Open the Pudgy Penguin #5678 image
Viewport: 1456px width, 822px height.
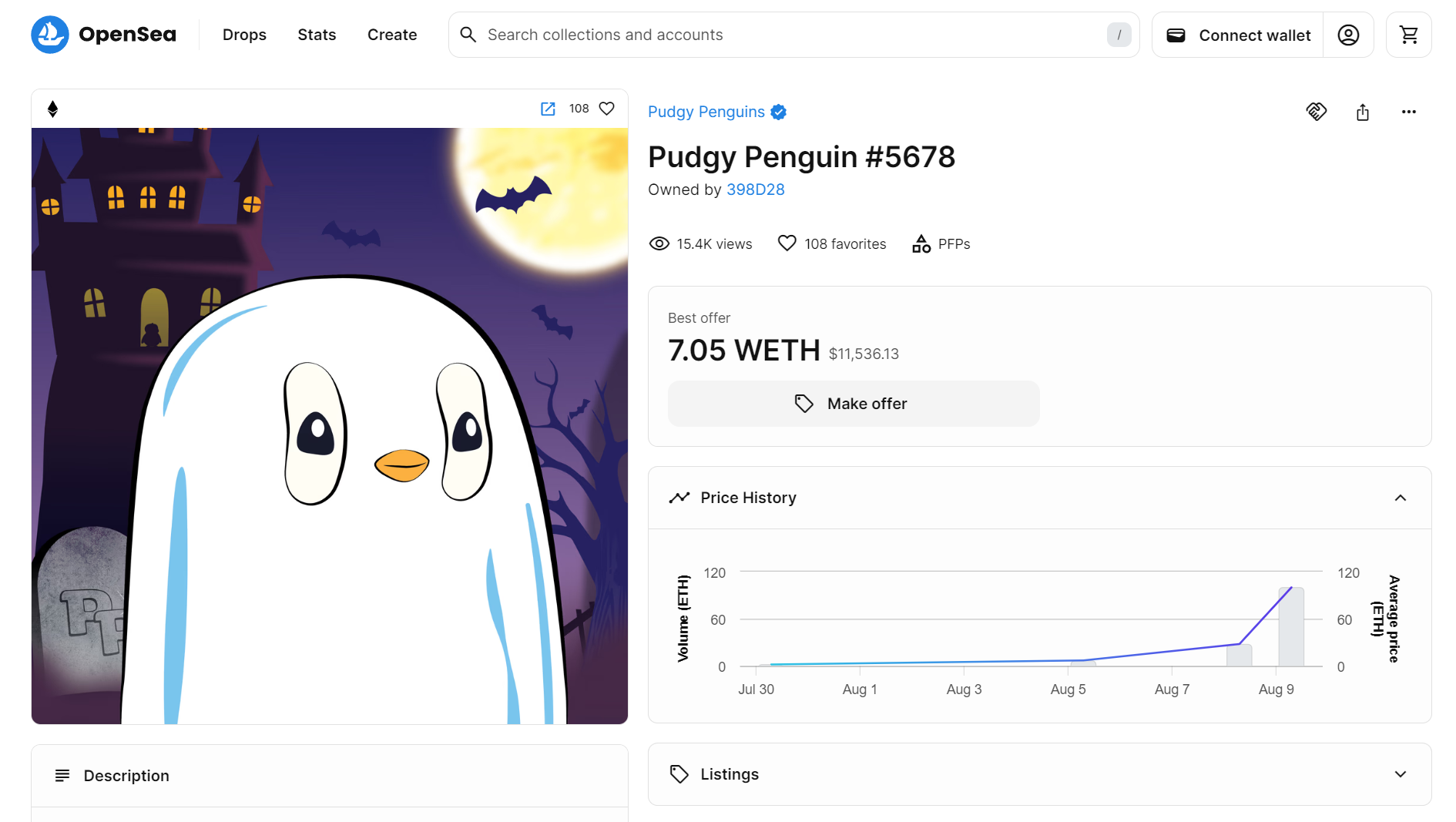click(330, 426)
